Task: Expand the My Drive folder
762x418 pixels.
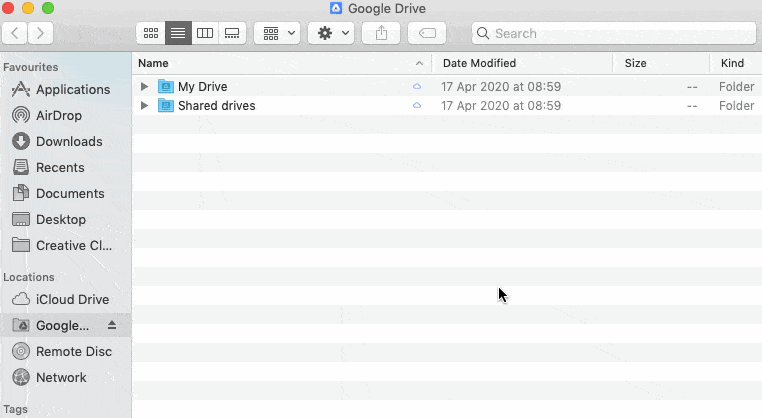Action: tap(145, 87)
